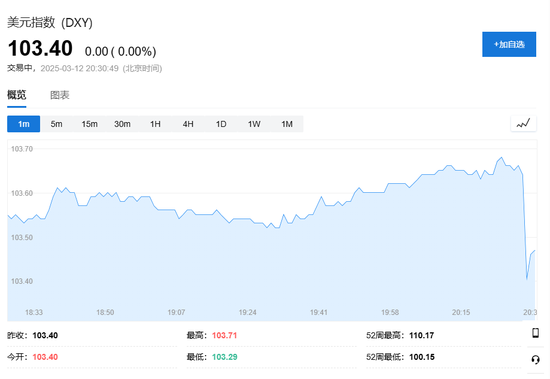Screen dimensions: 550x379
Task: Click the 52周最低 value 100.15
Action: [422, 357]
